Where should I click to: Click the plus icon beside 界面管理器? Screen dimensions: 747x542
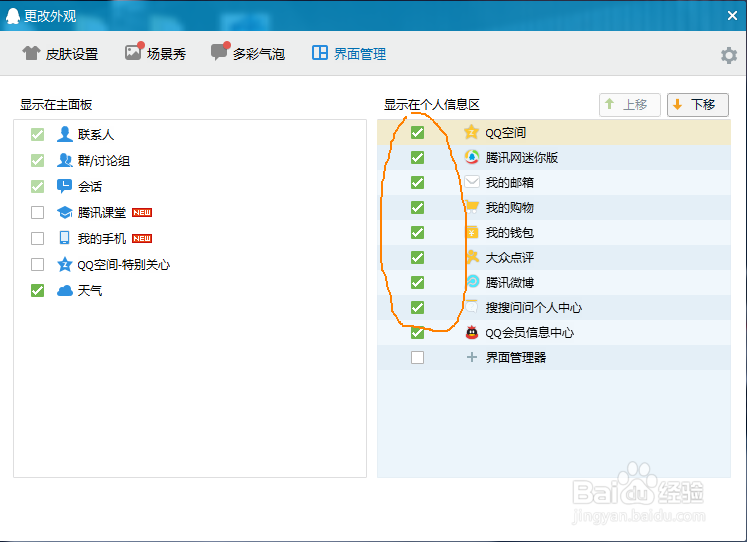tap(472, 357)
